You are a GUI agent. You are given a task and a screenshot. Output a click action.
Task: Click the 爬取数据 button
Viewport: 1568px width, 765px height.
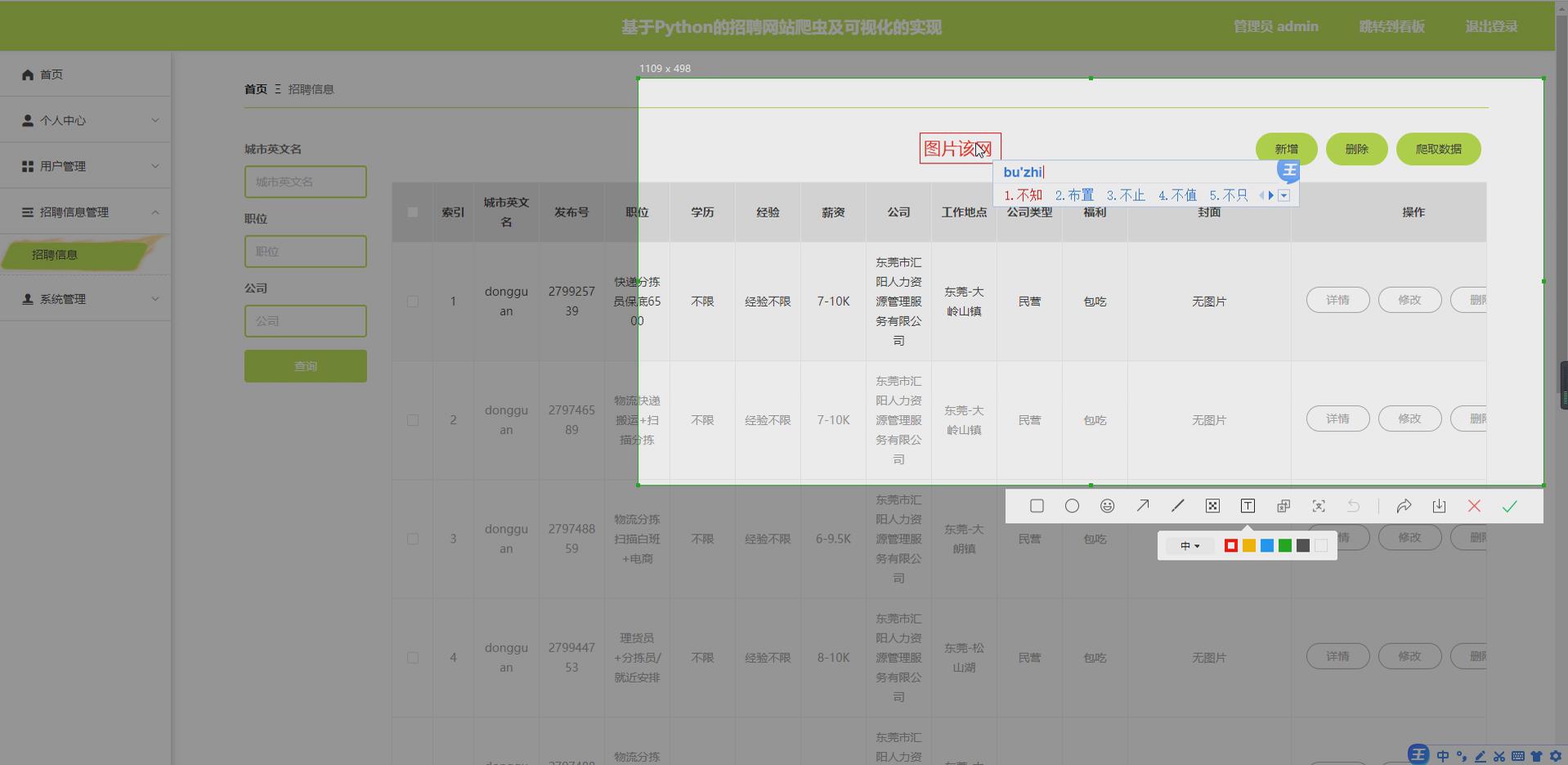tap(1438, 149)
